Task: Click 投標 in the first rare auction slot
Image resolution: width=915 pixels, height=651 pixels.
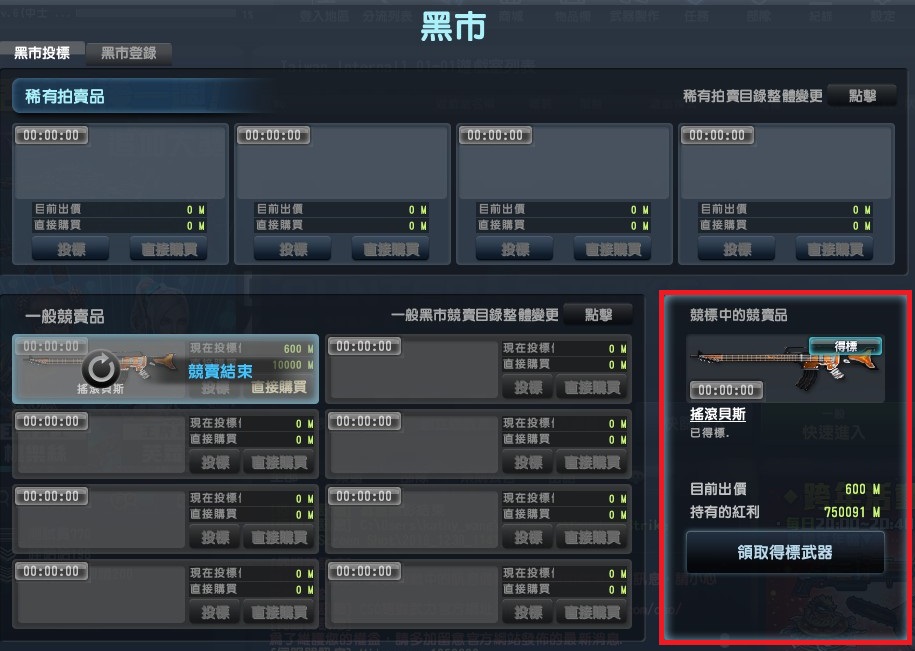Action: tap(71, 250)
